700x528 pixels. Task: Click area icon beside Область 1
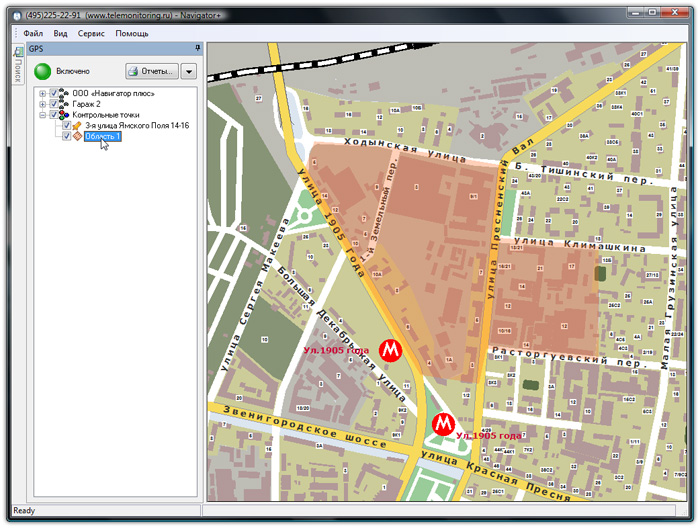pos(77,136)
